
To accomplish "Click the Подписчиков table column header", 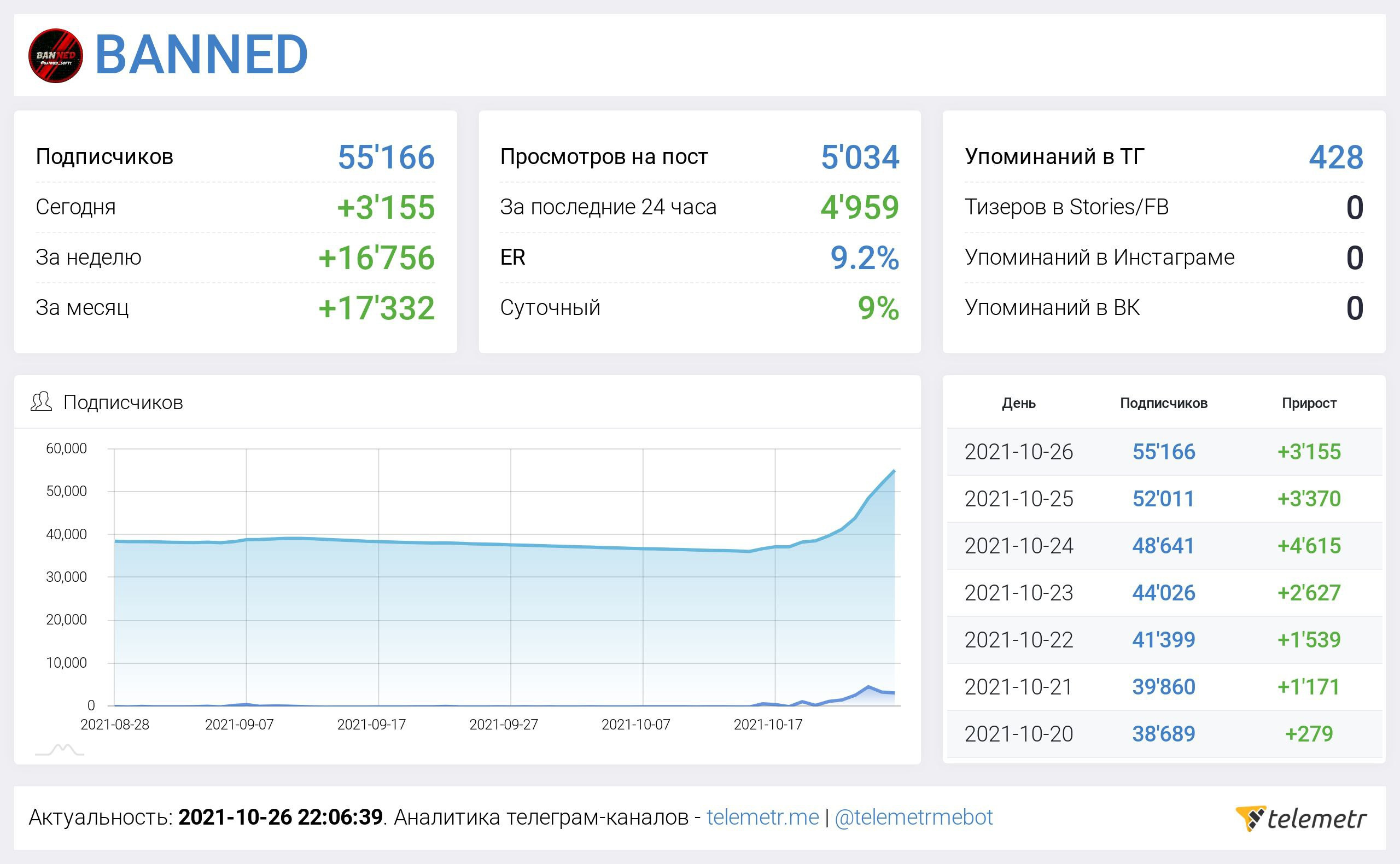I will [x=1163, y=404].
